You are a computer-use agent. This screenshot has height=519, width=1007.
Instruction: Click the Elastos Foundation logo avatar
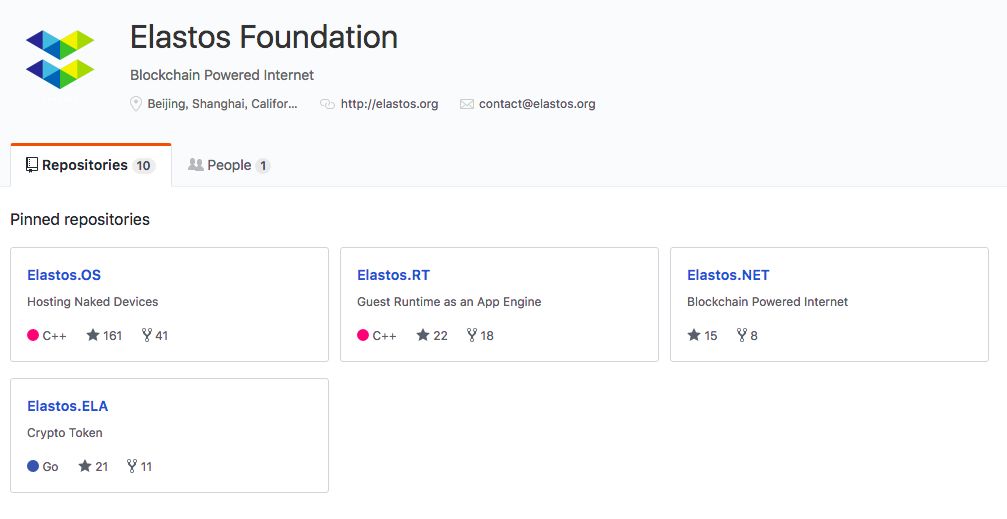tap(60, 60)
